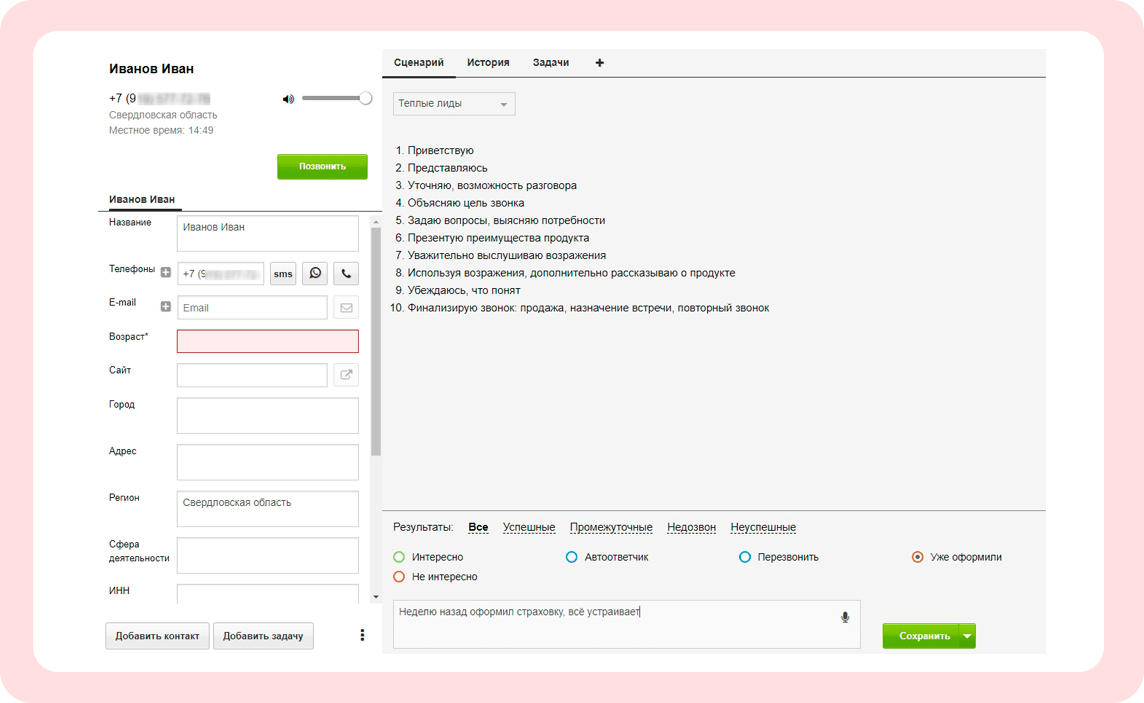Viewport: 1144px width, 703px height.
Task: Select the Перезвонить result option
Action: [745, 557]
